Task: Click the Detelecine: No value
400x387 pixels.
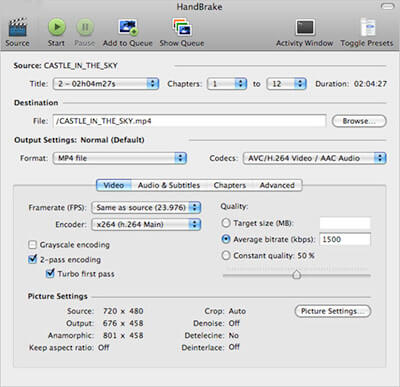Action: point(233,335)
